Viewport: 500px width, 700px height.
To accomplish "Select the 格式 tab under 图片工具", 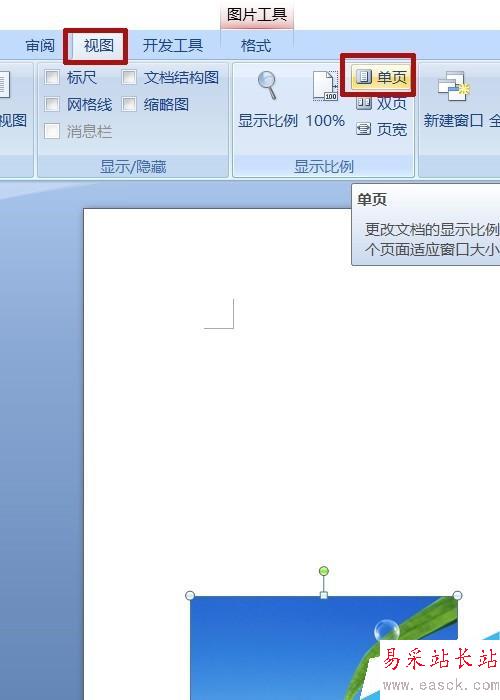I will [x=256, y=46].
